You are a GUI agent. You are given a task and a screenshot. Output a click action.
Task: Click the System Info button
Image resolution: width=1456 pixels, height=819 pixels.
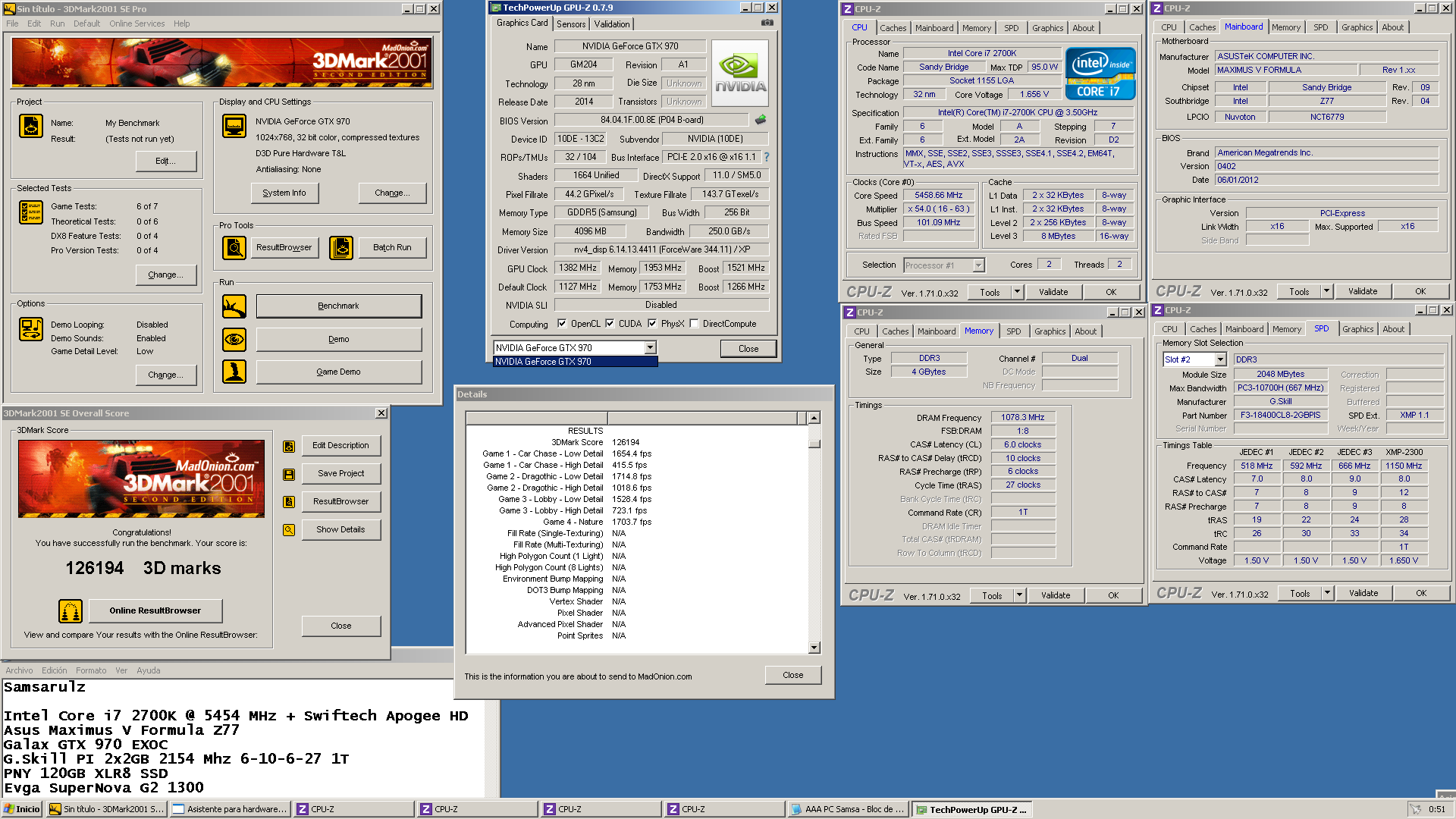tap(284, 193)
